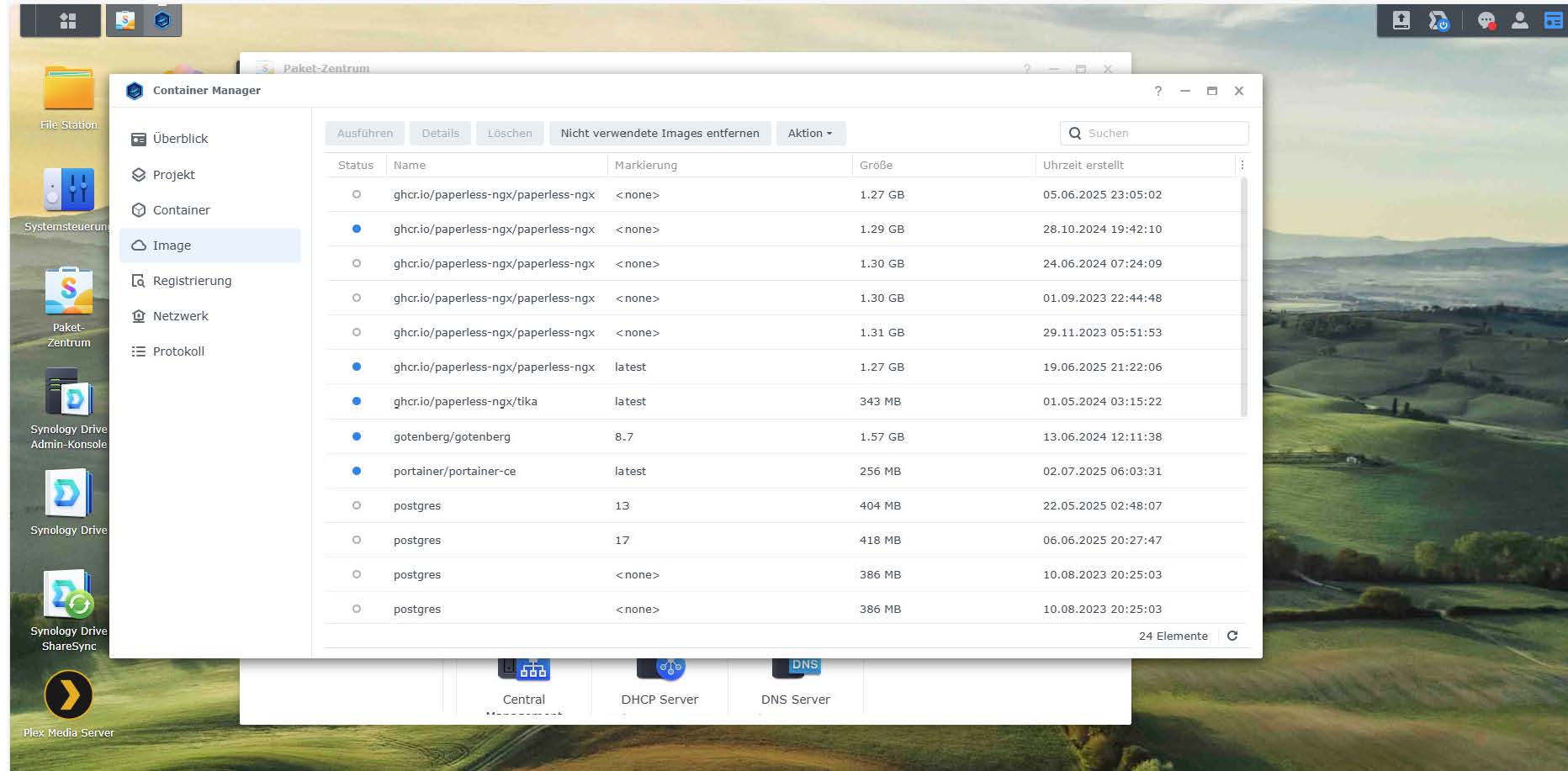This screenshot has width=1568, height=771.
Task: Click the help question mark in Container Manager
Action: (1158, 91)
